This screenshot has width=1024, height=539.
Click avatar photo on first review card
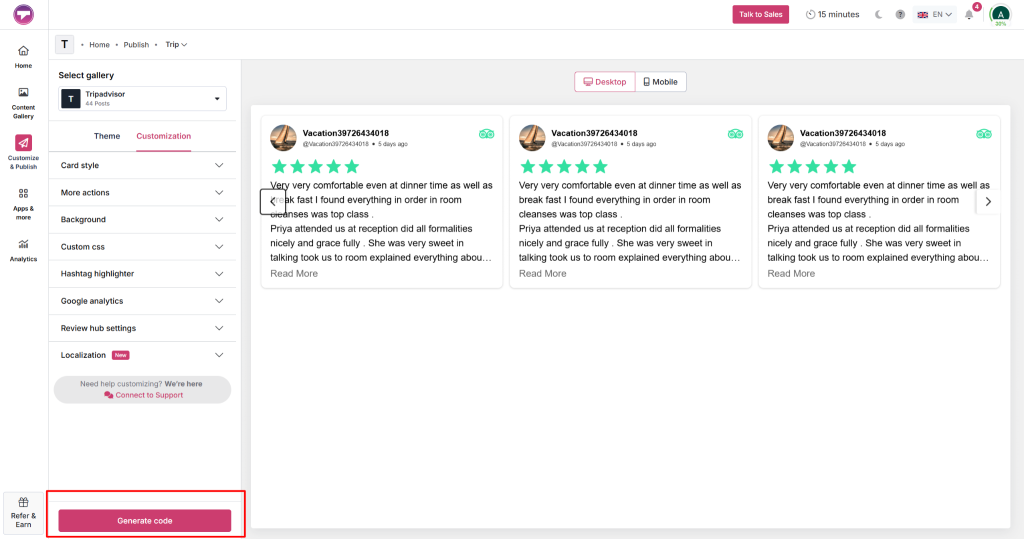coord(283,138)
